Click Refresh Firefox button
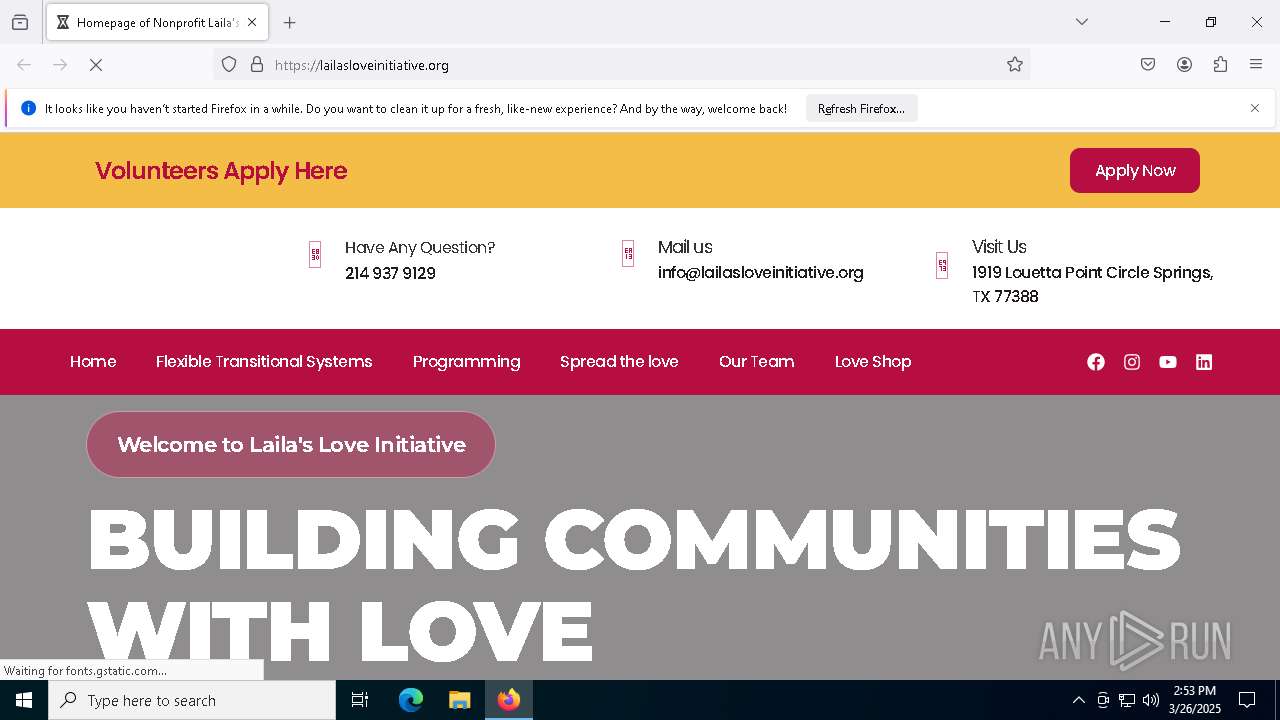This screenshot has height=720, width=1280. [x=861, y=108]
